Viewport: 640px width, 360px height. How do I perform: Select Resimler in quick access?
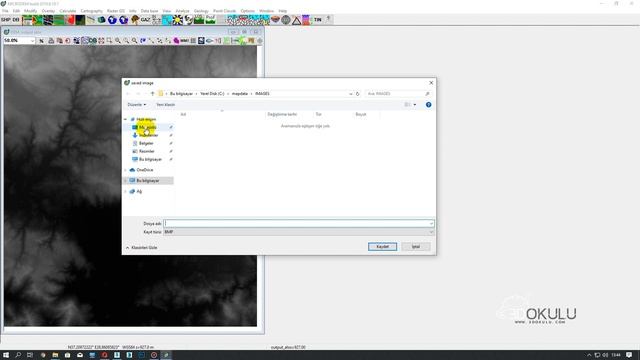pos(147,151)
